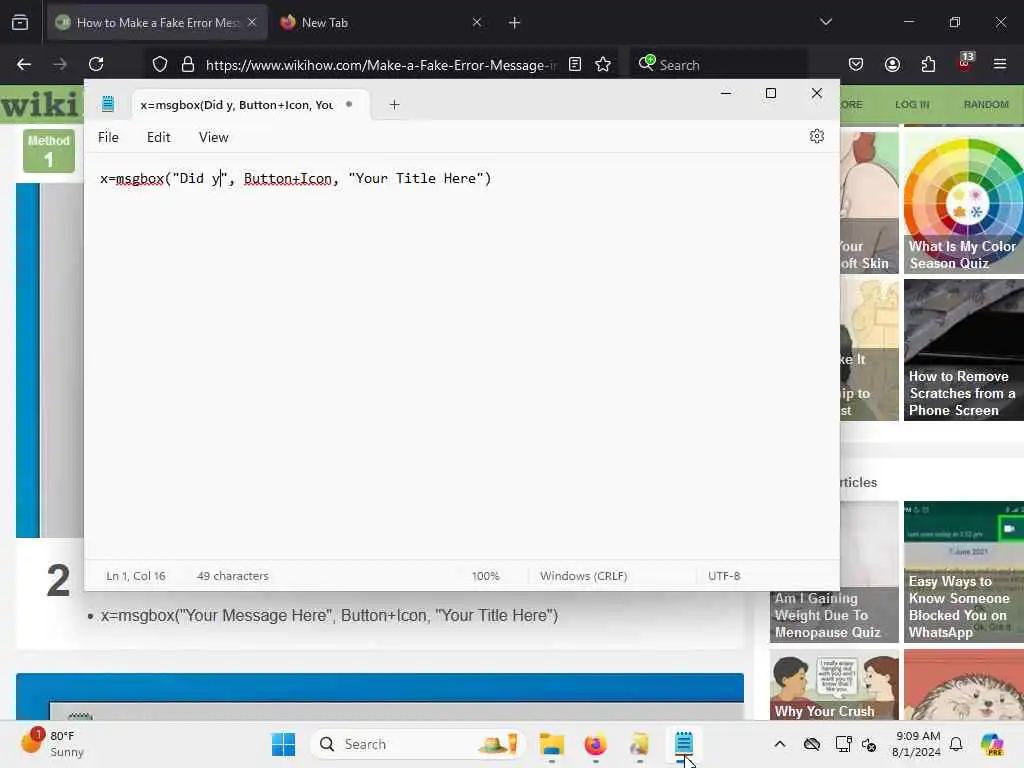Toggle Firefox reader view
The image size is (1024, 768).
(575, 64)
